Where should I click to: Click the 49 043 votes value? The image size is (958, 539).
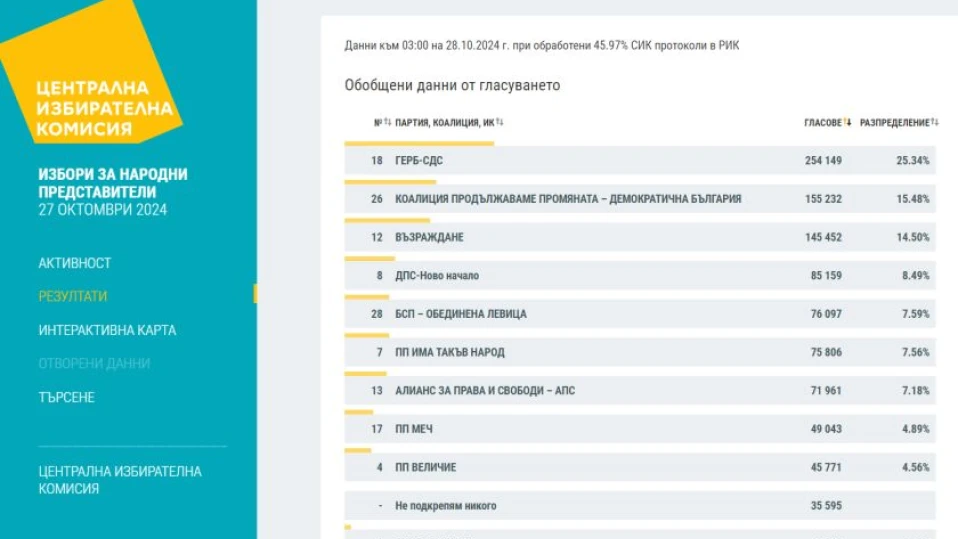[x=826, y=429]
